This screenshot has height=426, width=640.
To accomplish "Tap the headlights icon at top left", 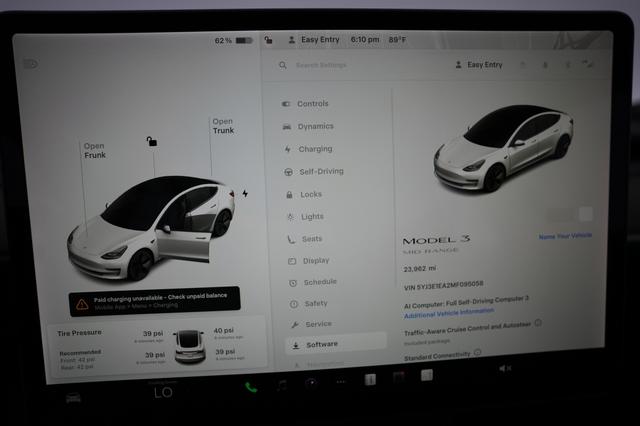I will [31, 64].
